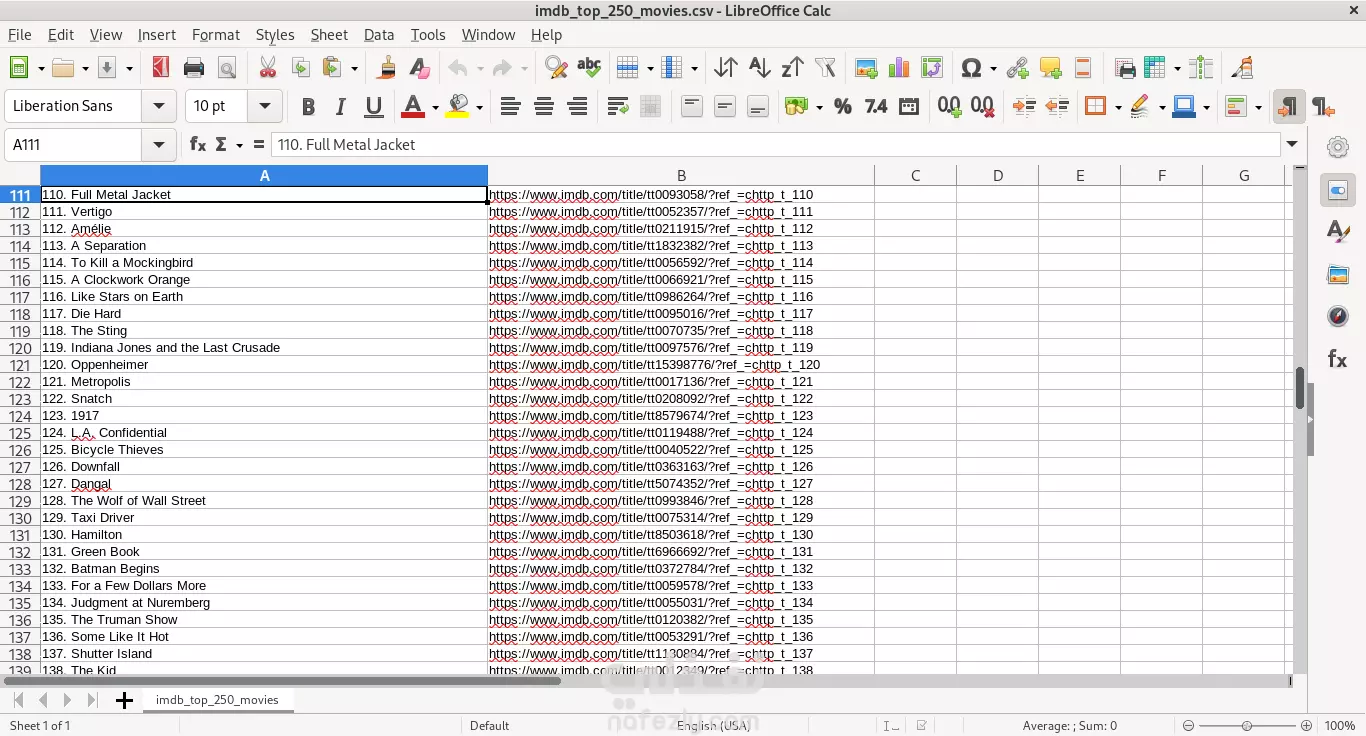Expand the formula bar arrow
1366x736 pixels.
coord(1293,145)
